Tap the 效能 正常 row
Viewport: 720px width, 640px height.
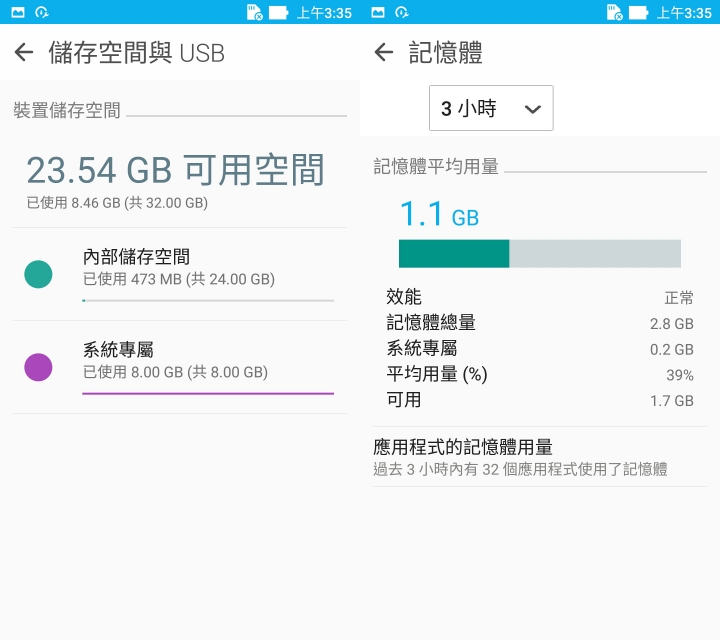[x=540, y=297]
